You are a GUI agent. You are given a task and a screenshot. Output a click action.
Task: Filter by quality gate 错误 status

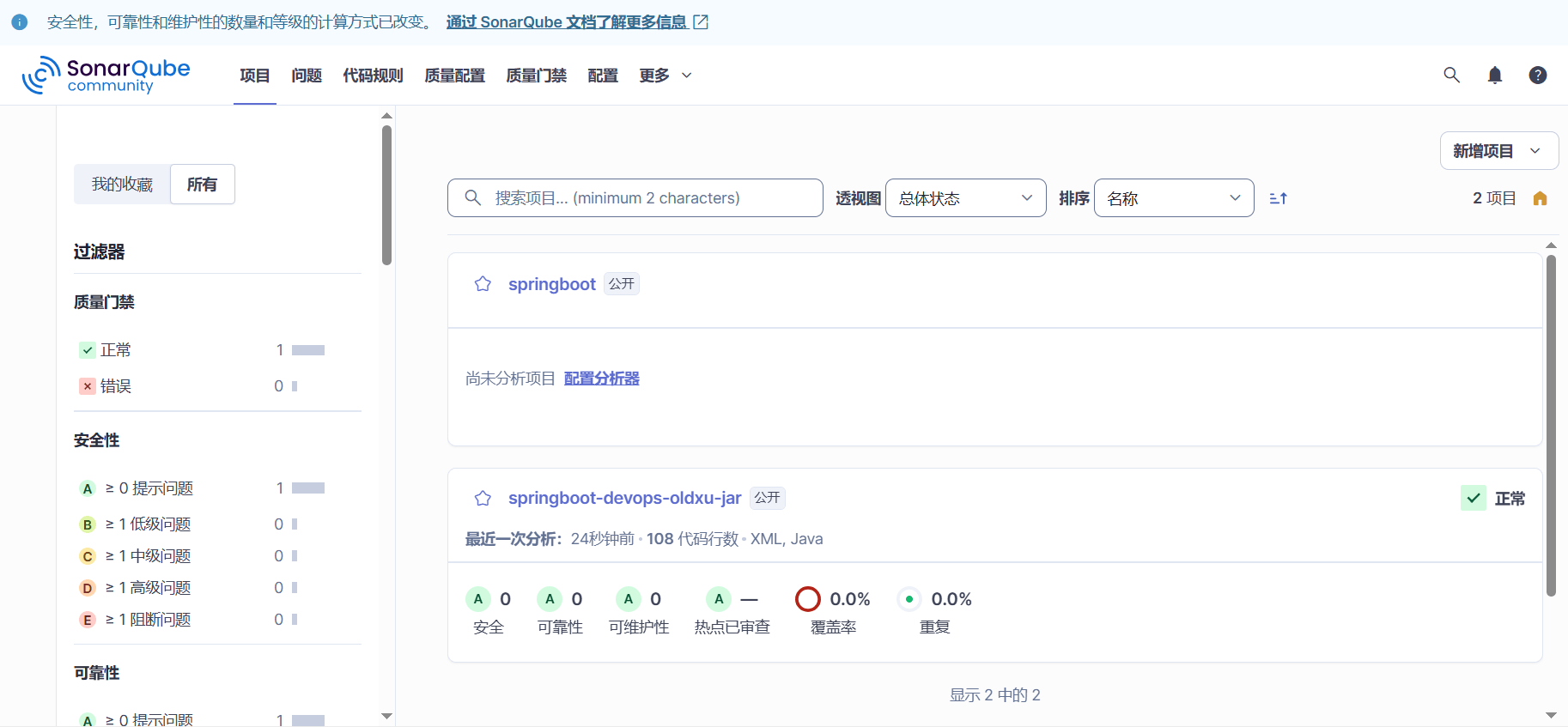[x=116, y=386]
